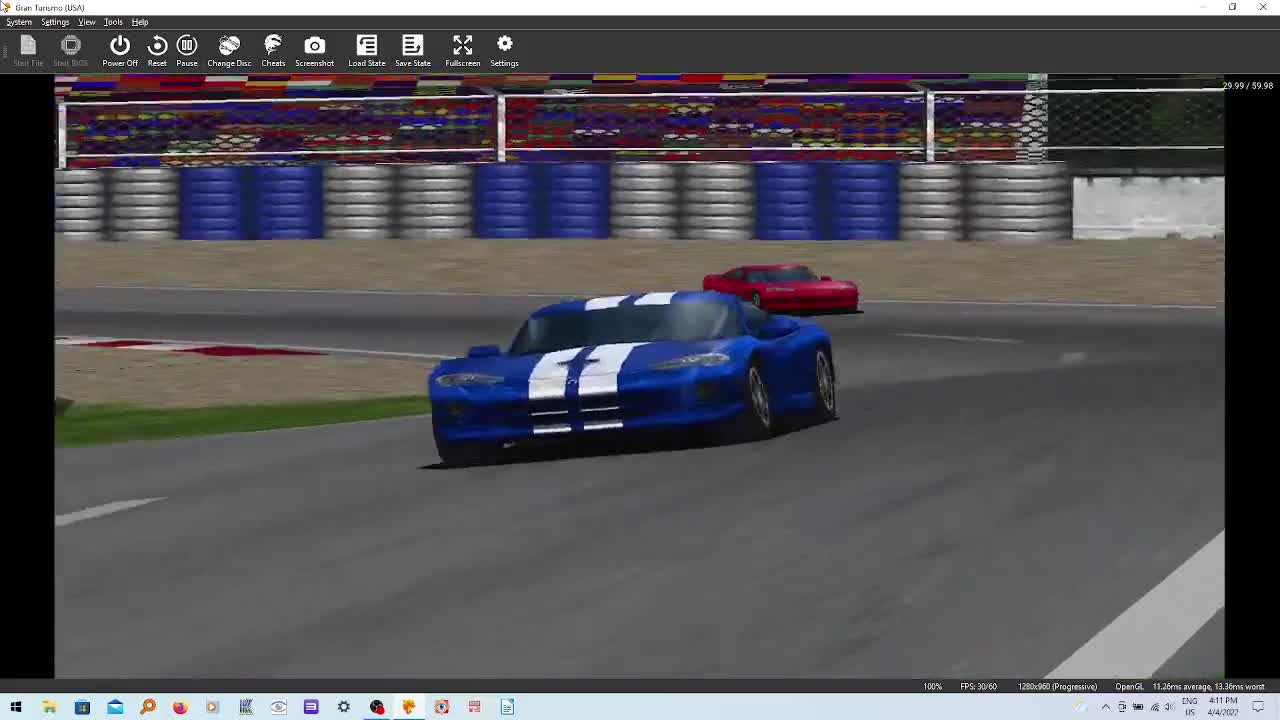Click the 100% speed indicator in the status bar
The image size is (1280, 720).
click(932, 686)
